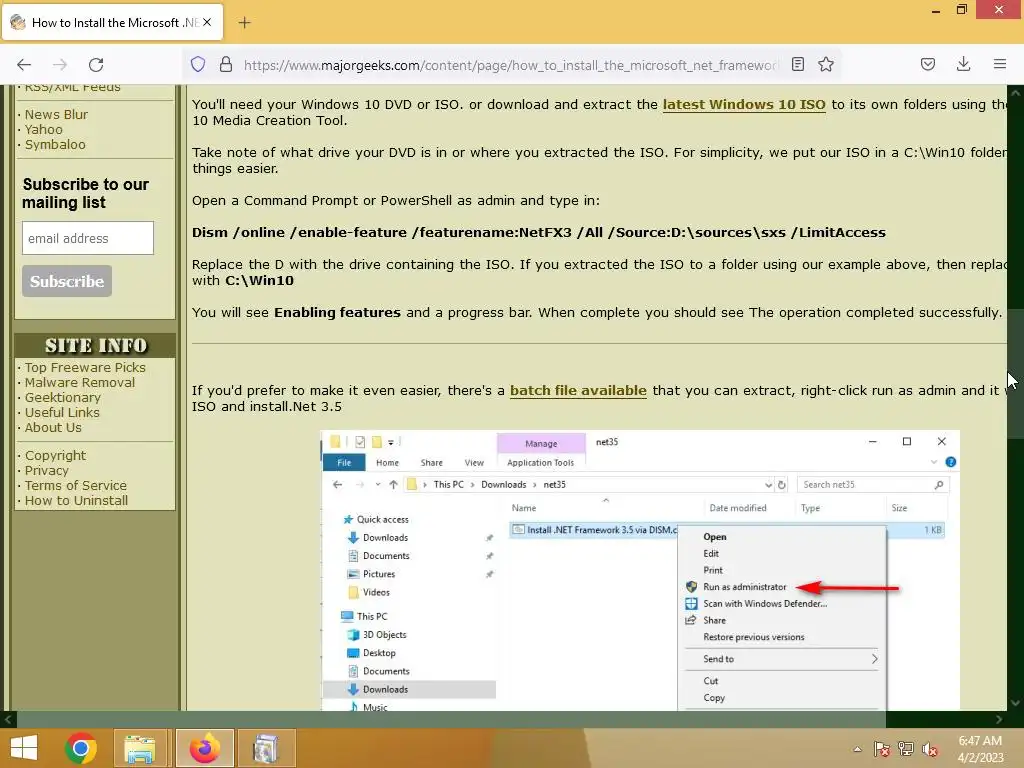
Task: Open the News Blur link
Action: 56,114
